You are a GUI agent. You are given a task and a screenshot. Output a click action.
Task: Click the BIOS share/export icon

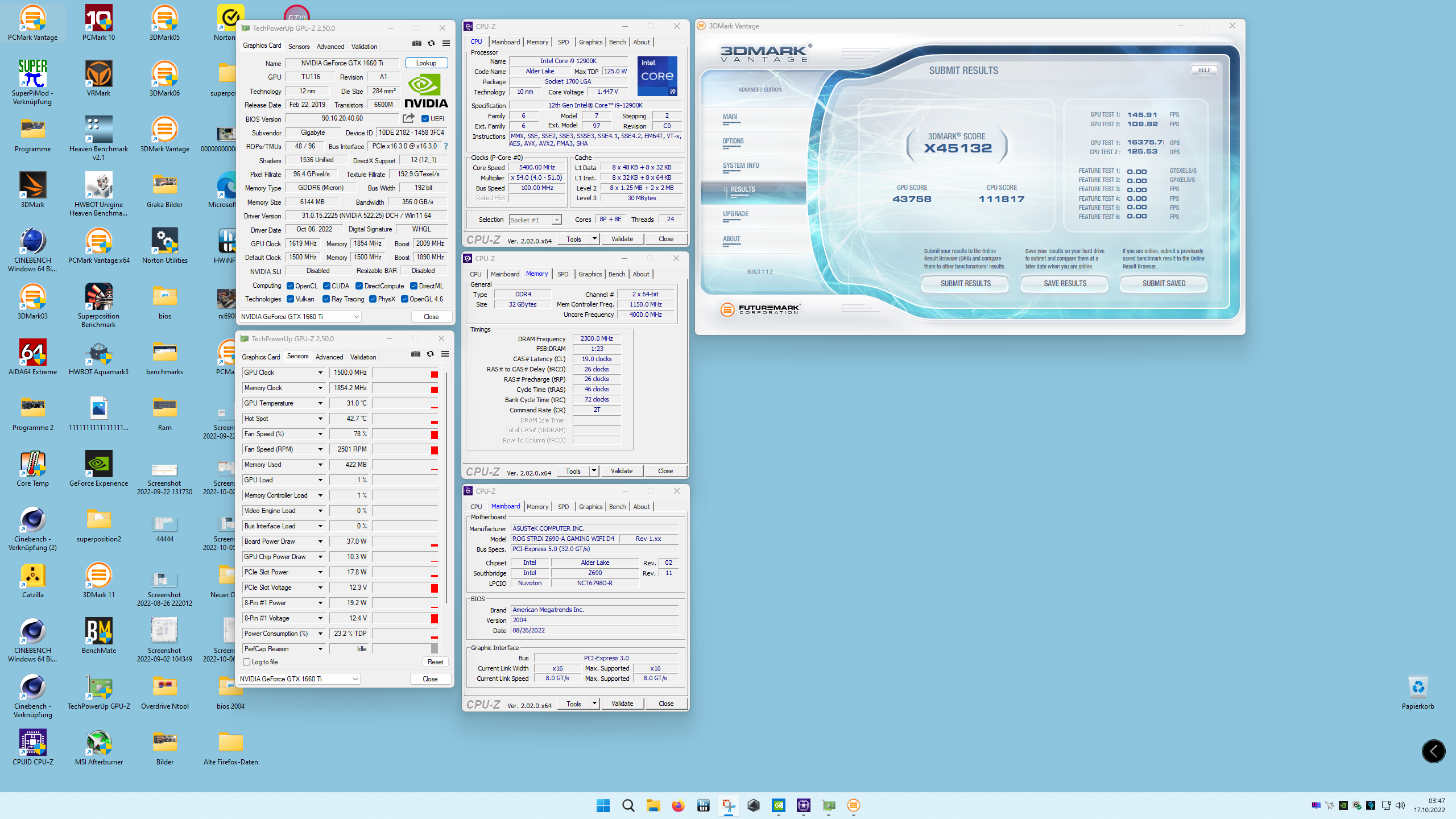tap(409, 118)
